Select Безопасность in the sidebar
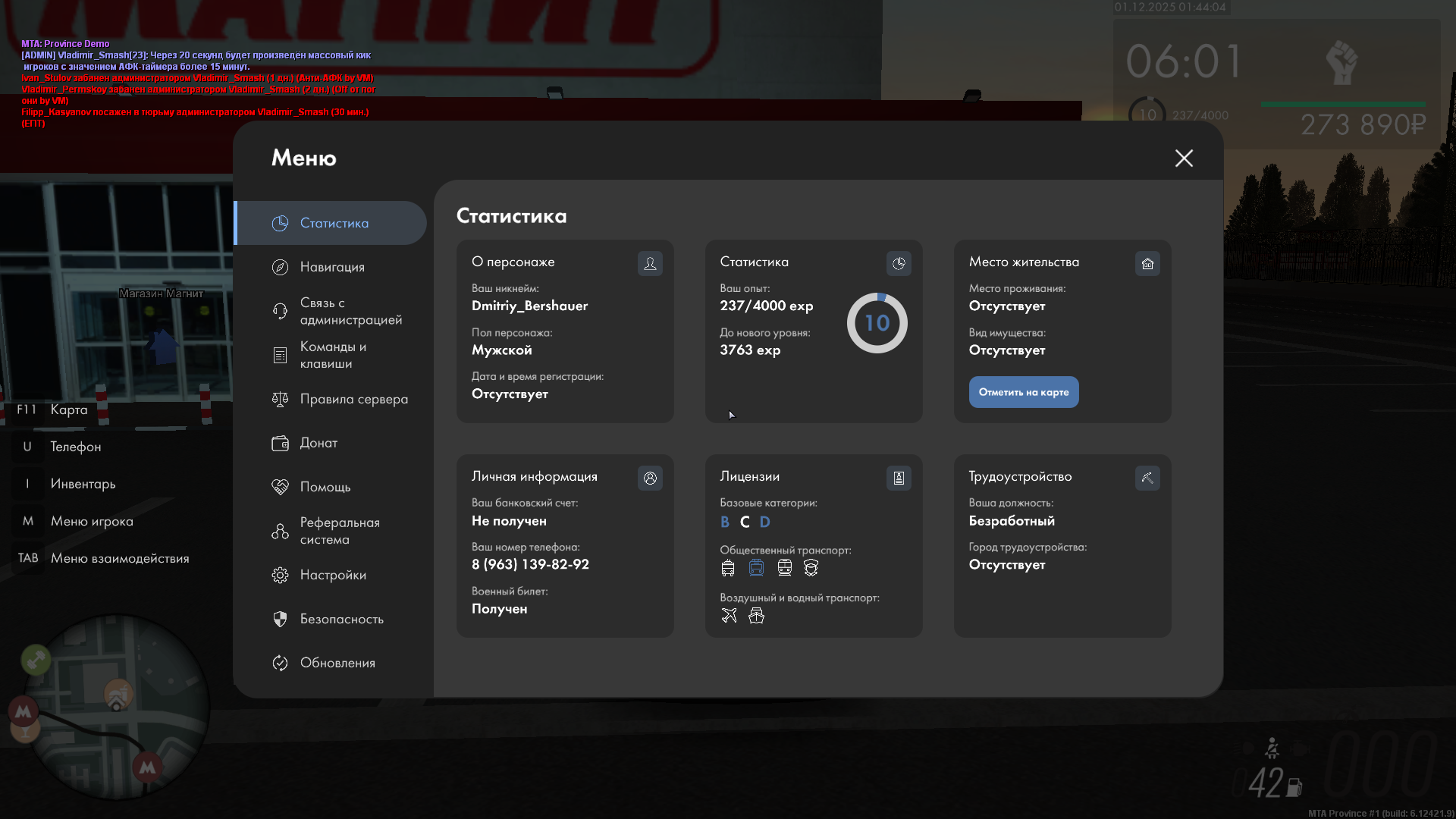The image size is (1456, 819). click(x=341, y=619)
